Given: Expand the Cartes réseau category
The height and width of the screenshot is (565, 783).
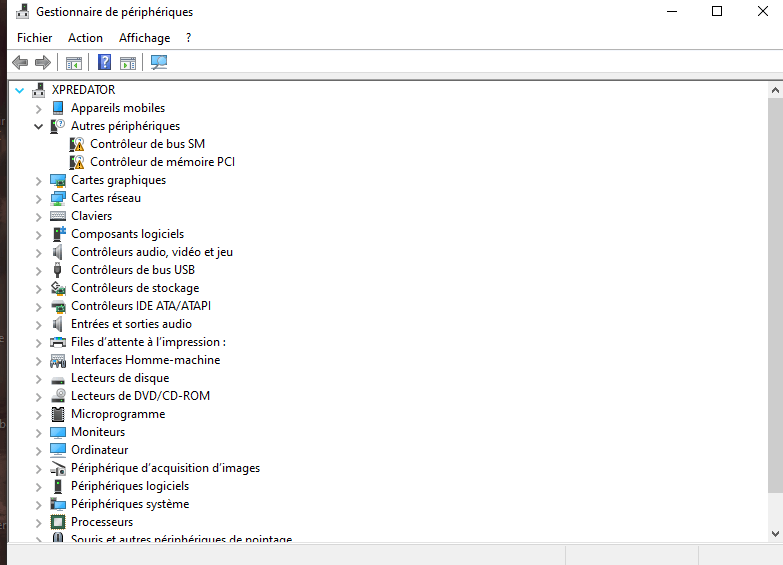Looking at the screenshot, I should [x=38, y=199].
